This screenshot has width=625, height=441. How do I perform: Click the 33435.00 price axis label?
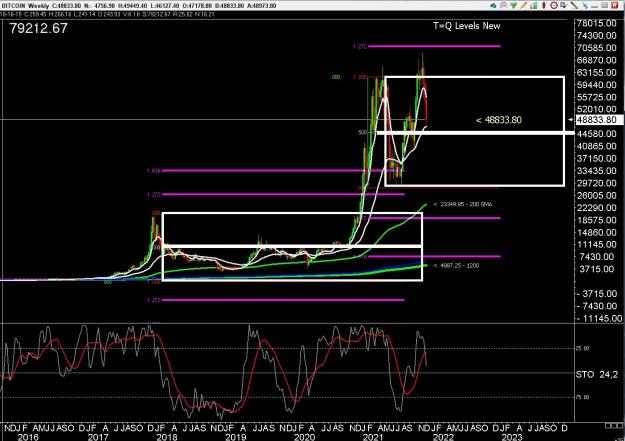tap(596, 171)
